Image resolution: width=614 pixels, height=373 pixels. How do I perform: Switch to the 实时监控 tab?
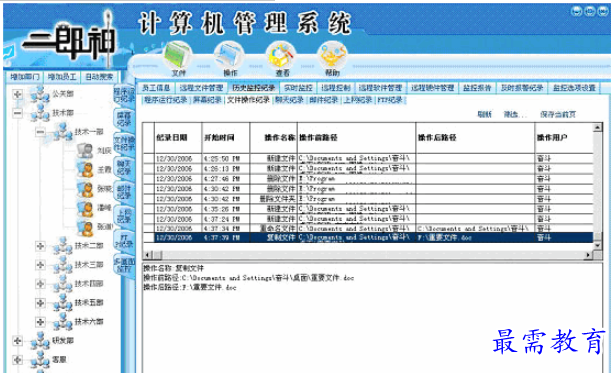click(x=298, y=88)
